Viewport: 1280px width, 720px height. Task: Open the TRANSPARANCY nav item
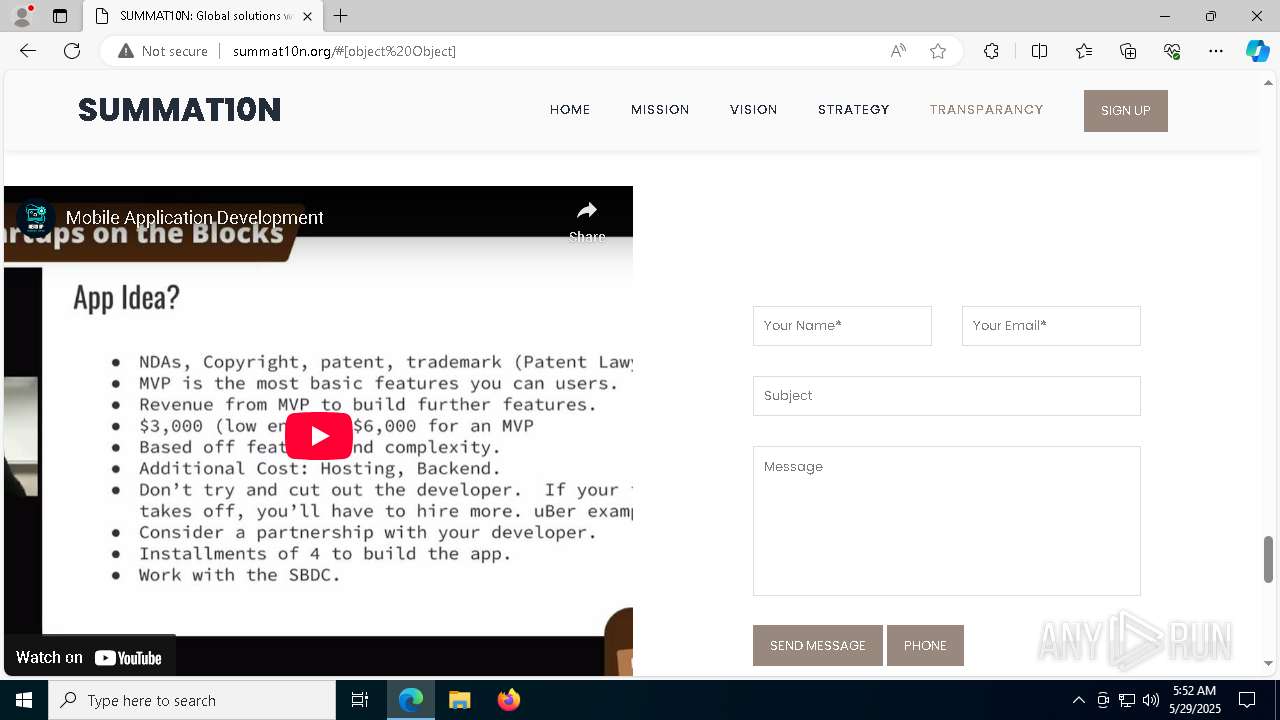(986, 110)
